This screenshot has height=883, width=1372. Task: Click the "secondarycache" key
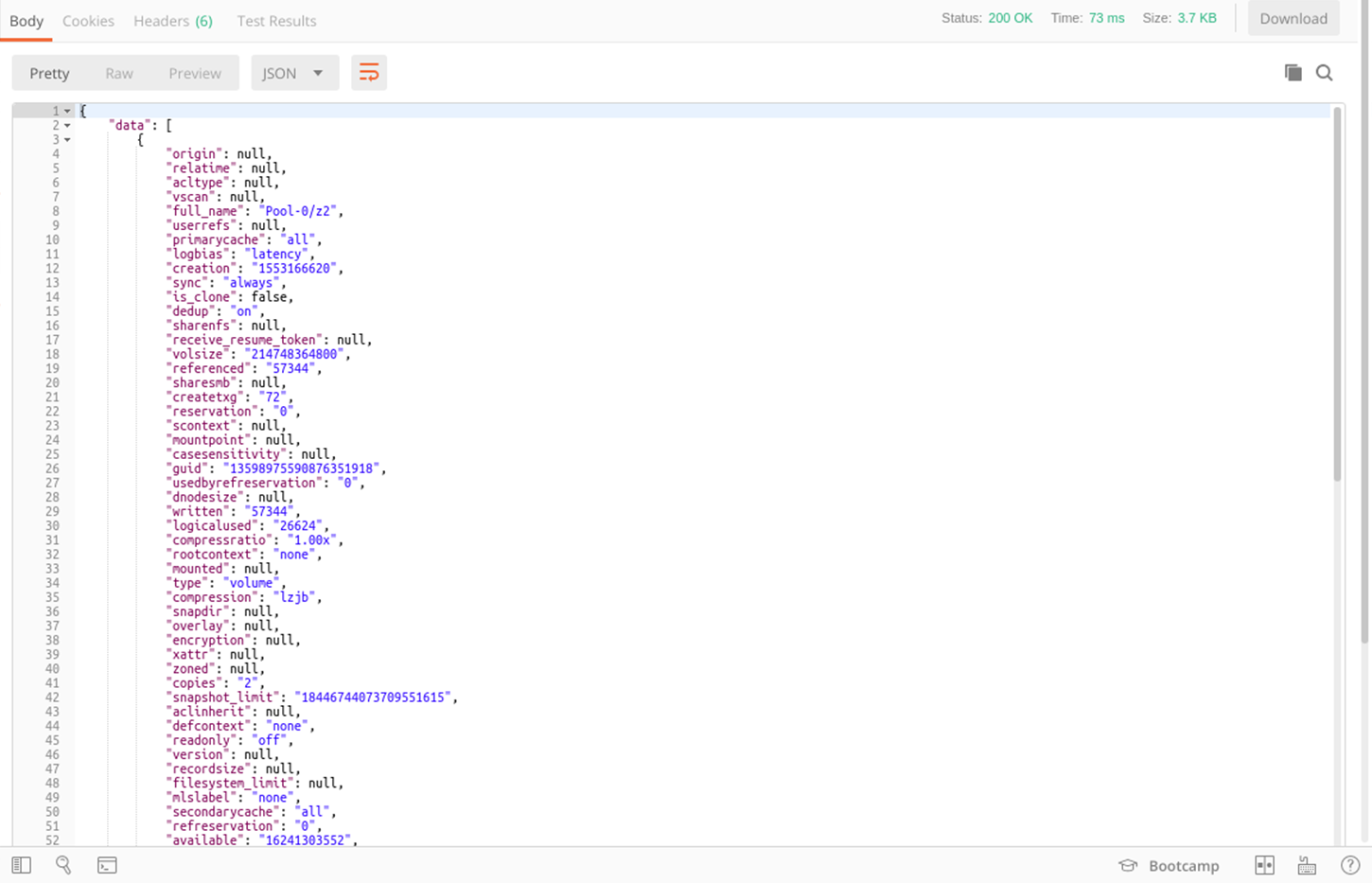(223, 811)
